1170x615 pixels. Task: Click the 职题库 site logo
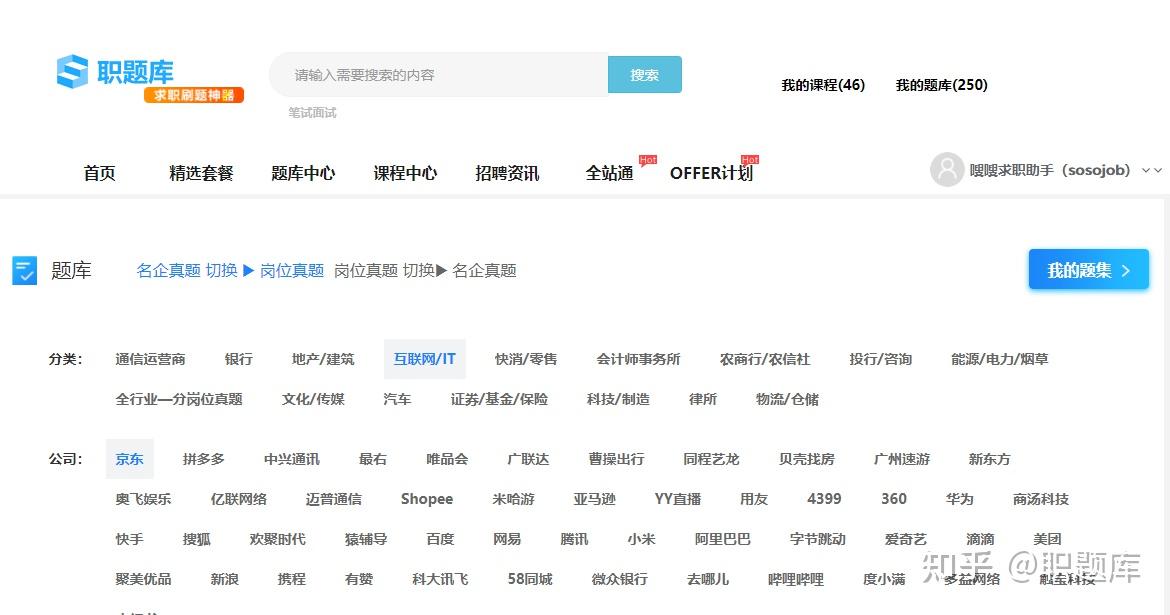(x=116, y=72)
